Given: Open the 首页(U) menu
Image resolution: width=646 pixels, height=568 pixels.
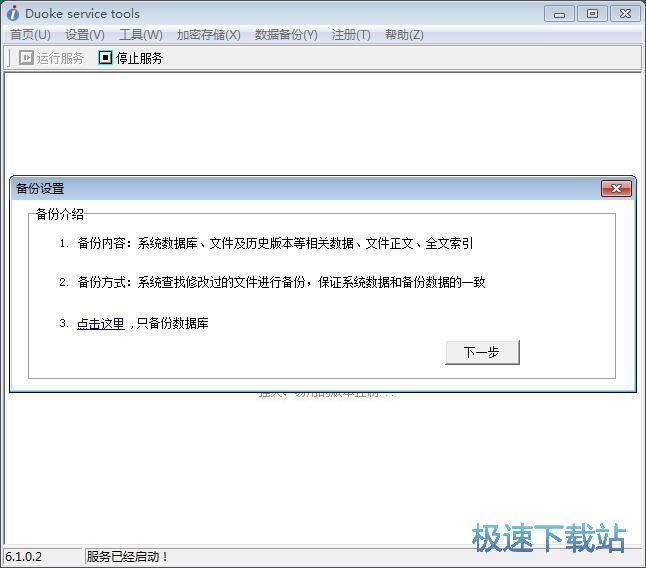Looking at the screenshot, I should (x=30, y=35).
